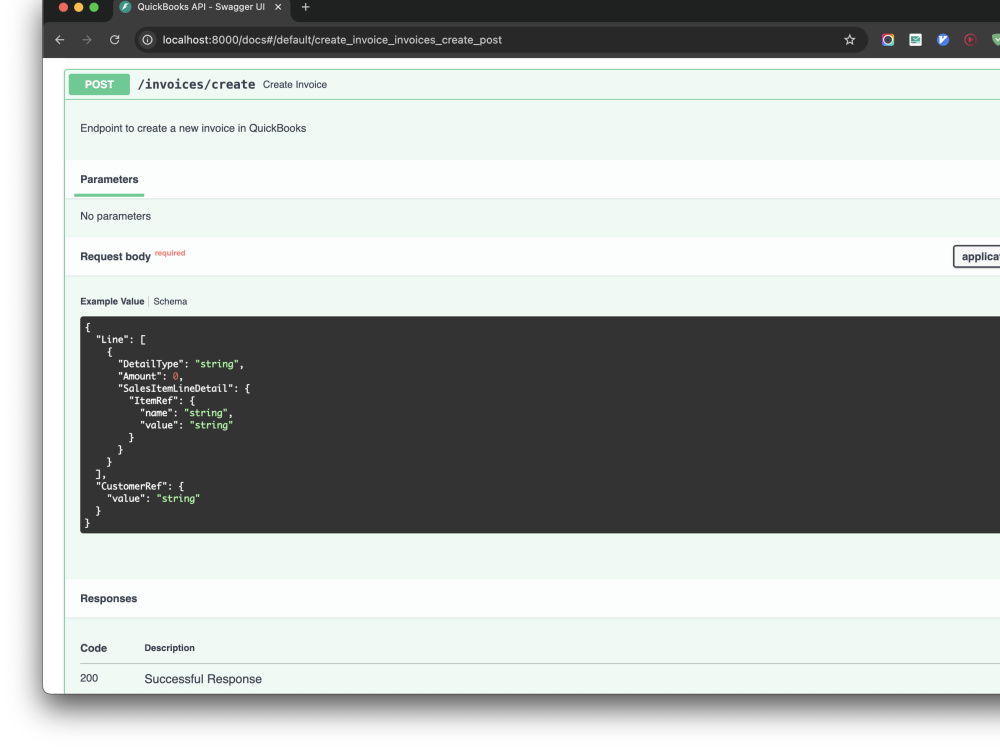This screenshot has width=1000, height=750.
Task: Open the site info icon in address bar
Action: pyautogui.click(x=147, y=40)
